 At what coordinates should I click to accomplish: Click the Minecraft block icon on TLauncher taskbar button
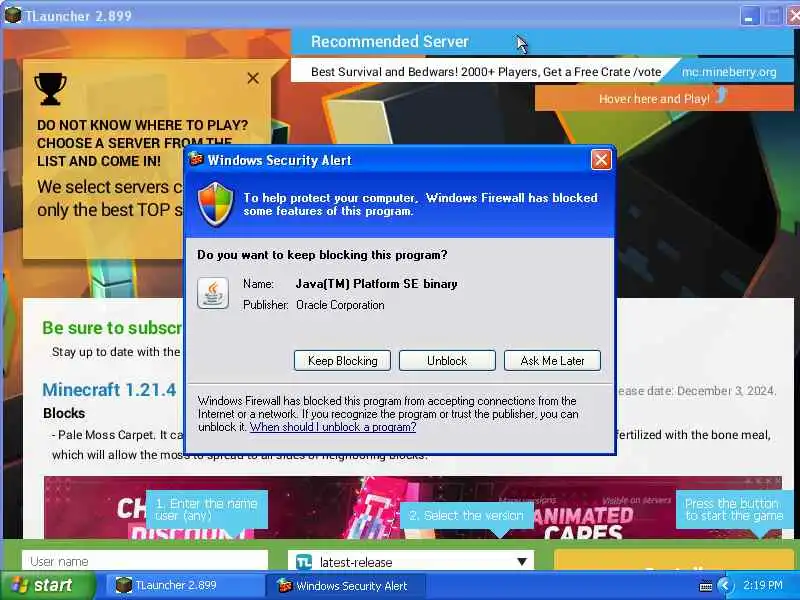coord(123,585)
